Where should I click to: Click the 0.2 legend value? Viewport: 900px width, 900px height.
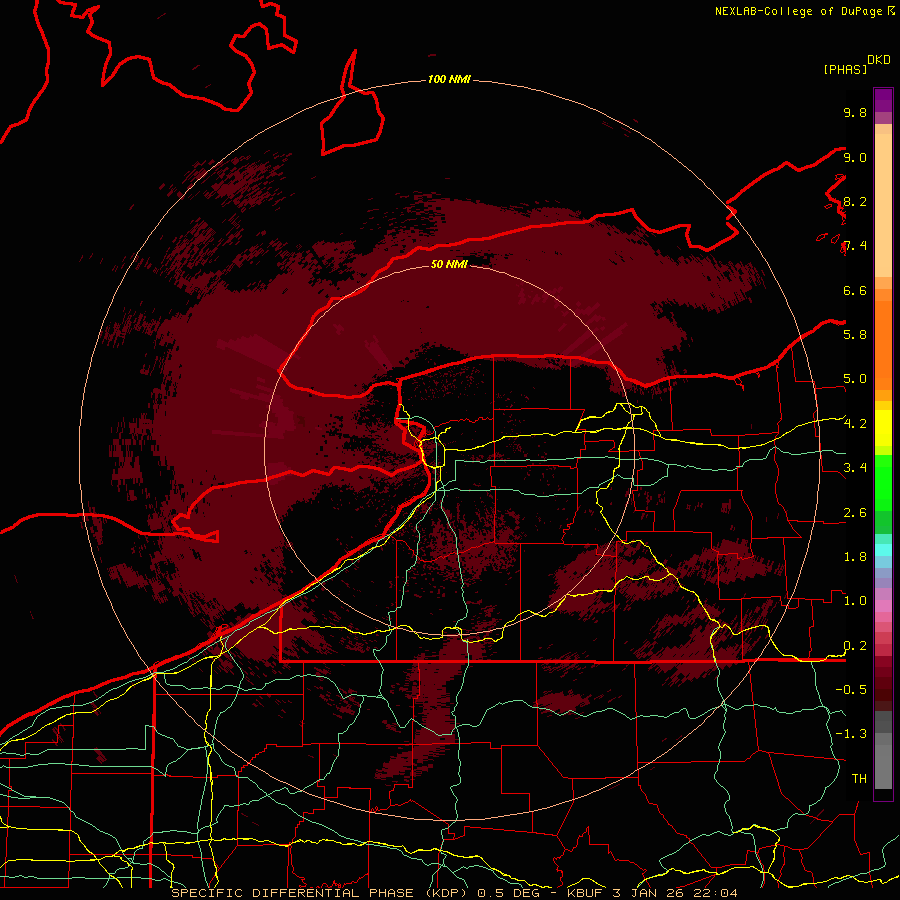coord(855,645)
